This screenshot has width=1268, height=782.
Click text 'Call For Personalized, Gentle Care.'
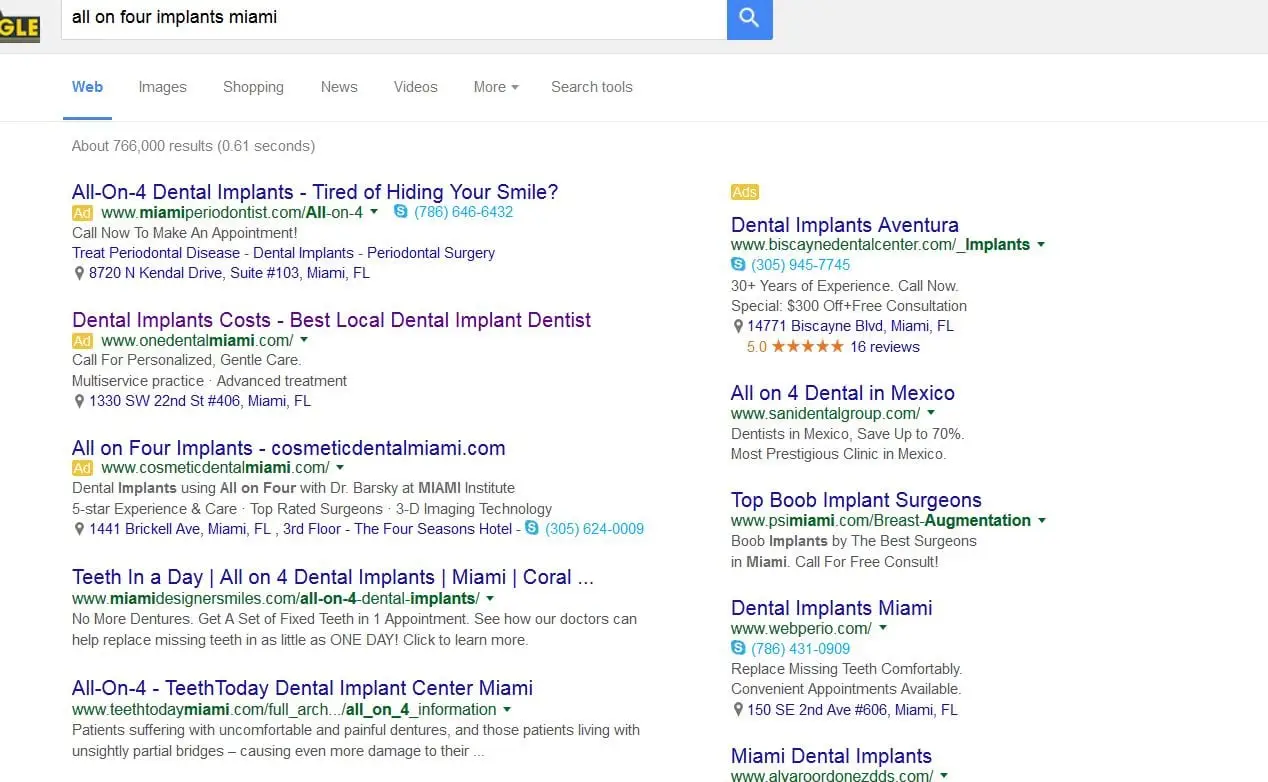[186, 360]
